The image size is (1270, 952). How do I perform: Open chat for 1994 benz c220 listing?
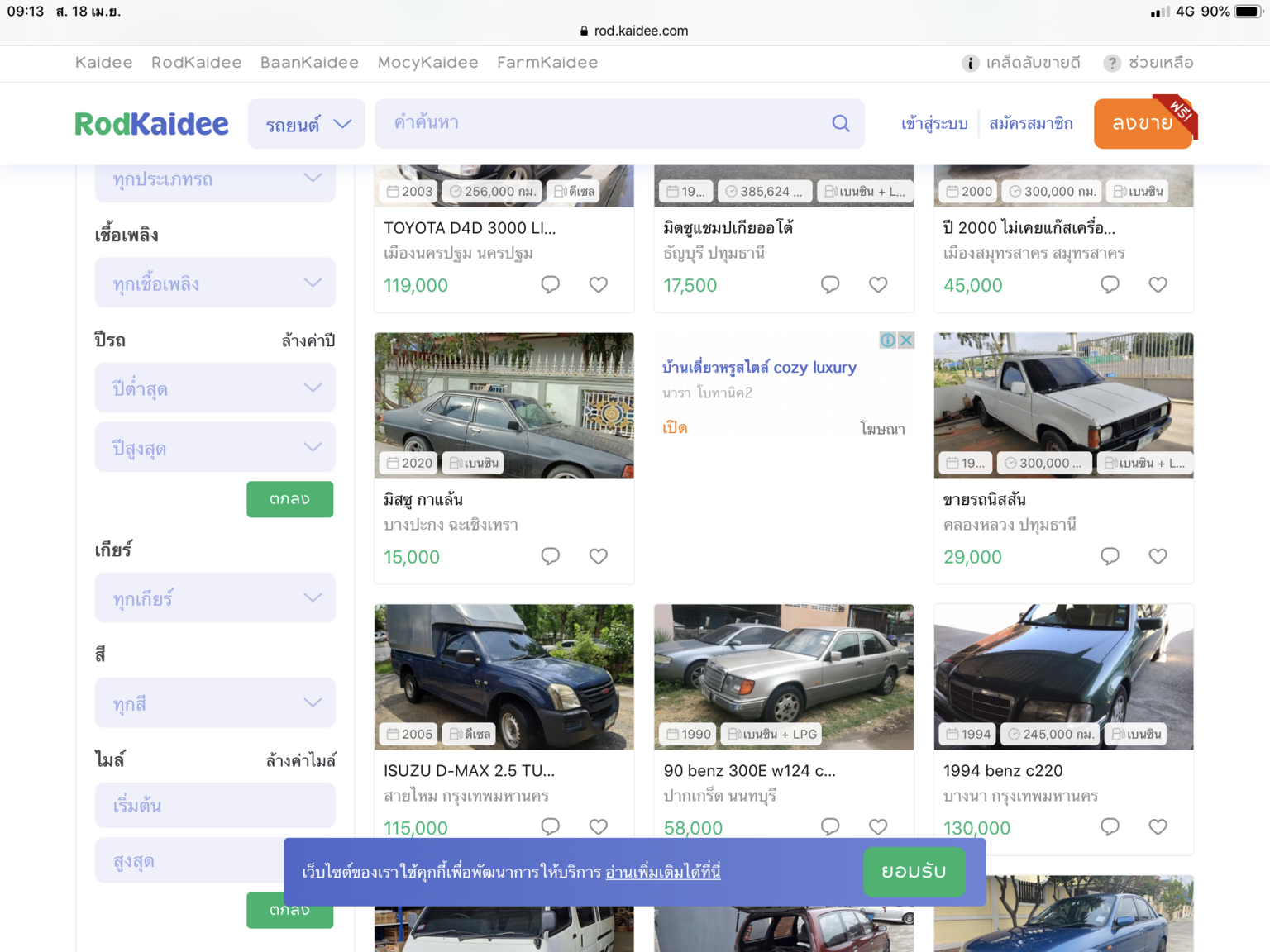pyautogui.click(x=1110, y=826)
